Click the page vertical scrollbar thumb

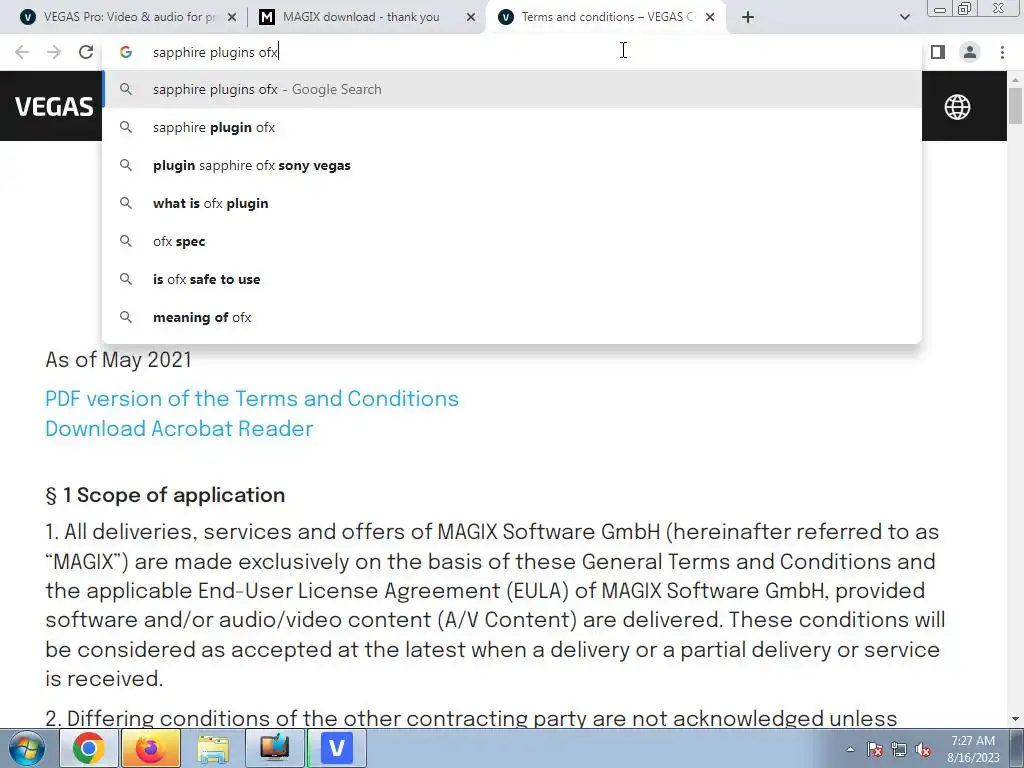pos(1015,104)
